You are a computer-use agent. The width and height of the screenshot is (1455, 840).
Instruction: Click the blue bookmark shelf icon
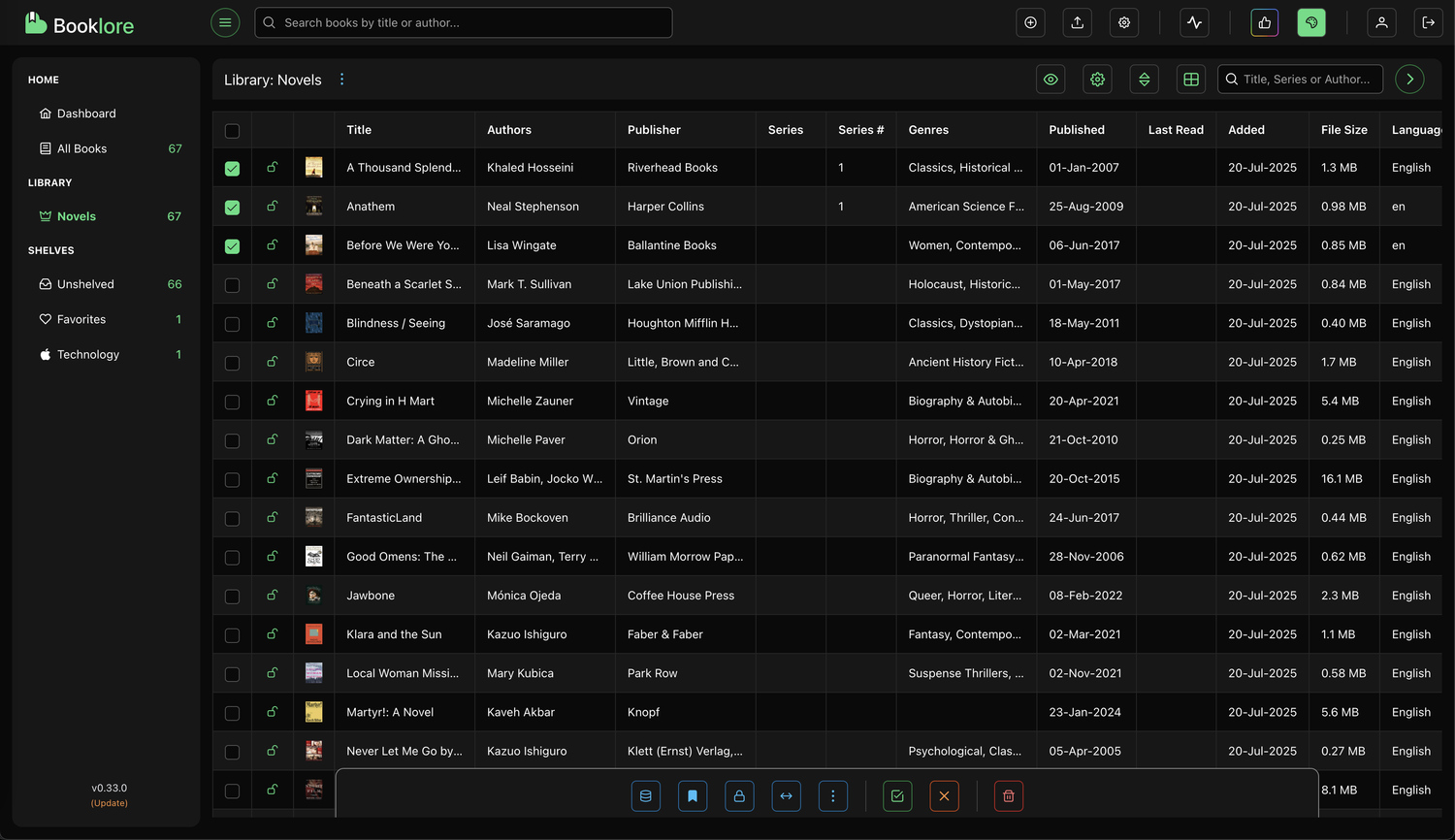coord(693,796)
